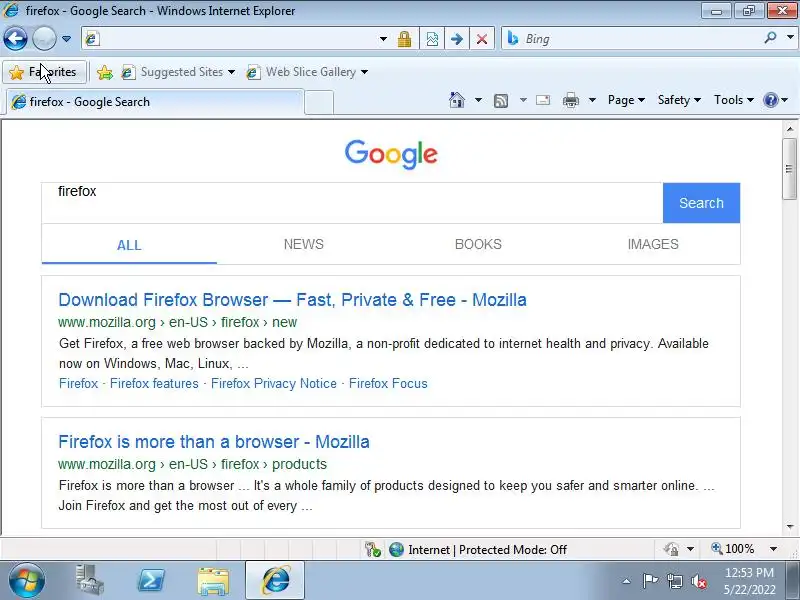Screen dimensions: 800x600
Task: Click the Go arrow in address bar
Action: pyautogui.click(x=457, y=39)
